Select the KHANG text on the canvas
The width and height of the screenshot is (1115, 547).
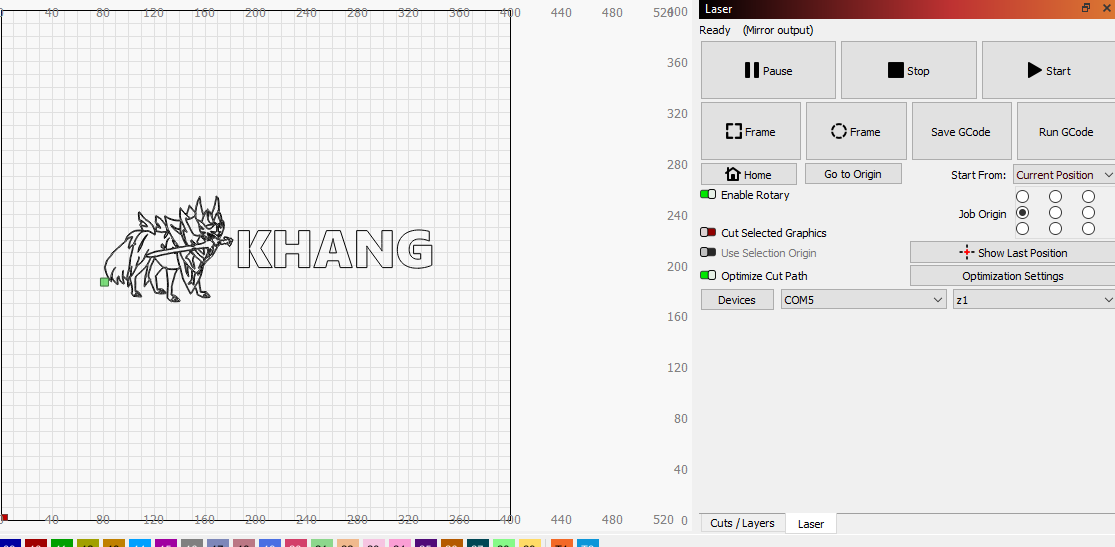(334, 250)
